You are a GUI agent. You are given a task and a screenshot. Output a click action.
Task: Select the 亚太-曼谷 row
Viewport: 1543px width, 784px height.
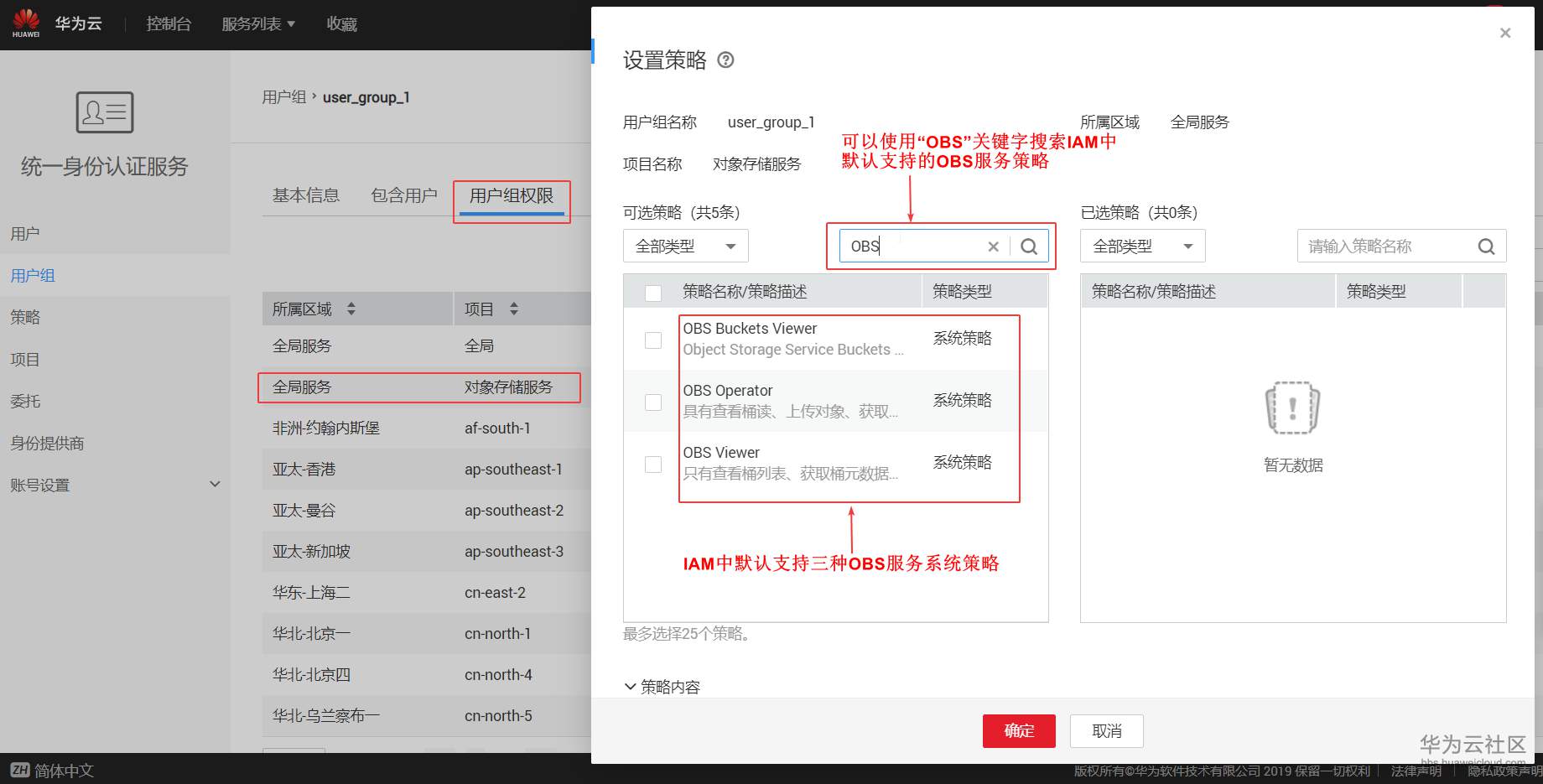(x=427, y=510)
